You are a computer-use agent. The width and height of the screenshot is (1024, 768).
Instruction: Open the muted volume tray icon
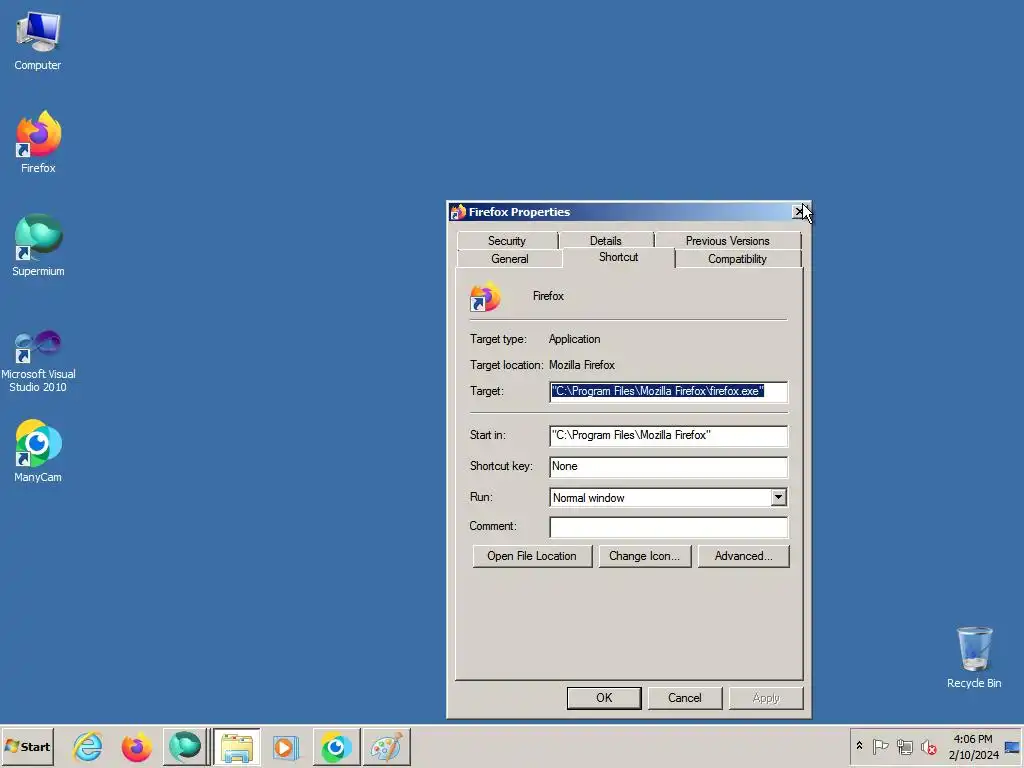[x=929, y=746]
